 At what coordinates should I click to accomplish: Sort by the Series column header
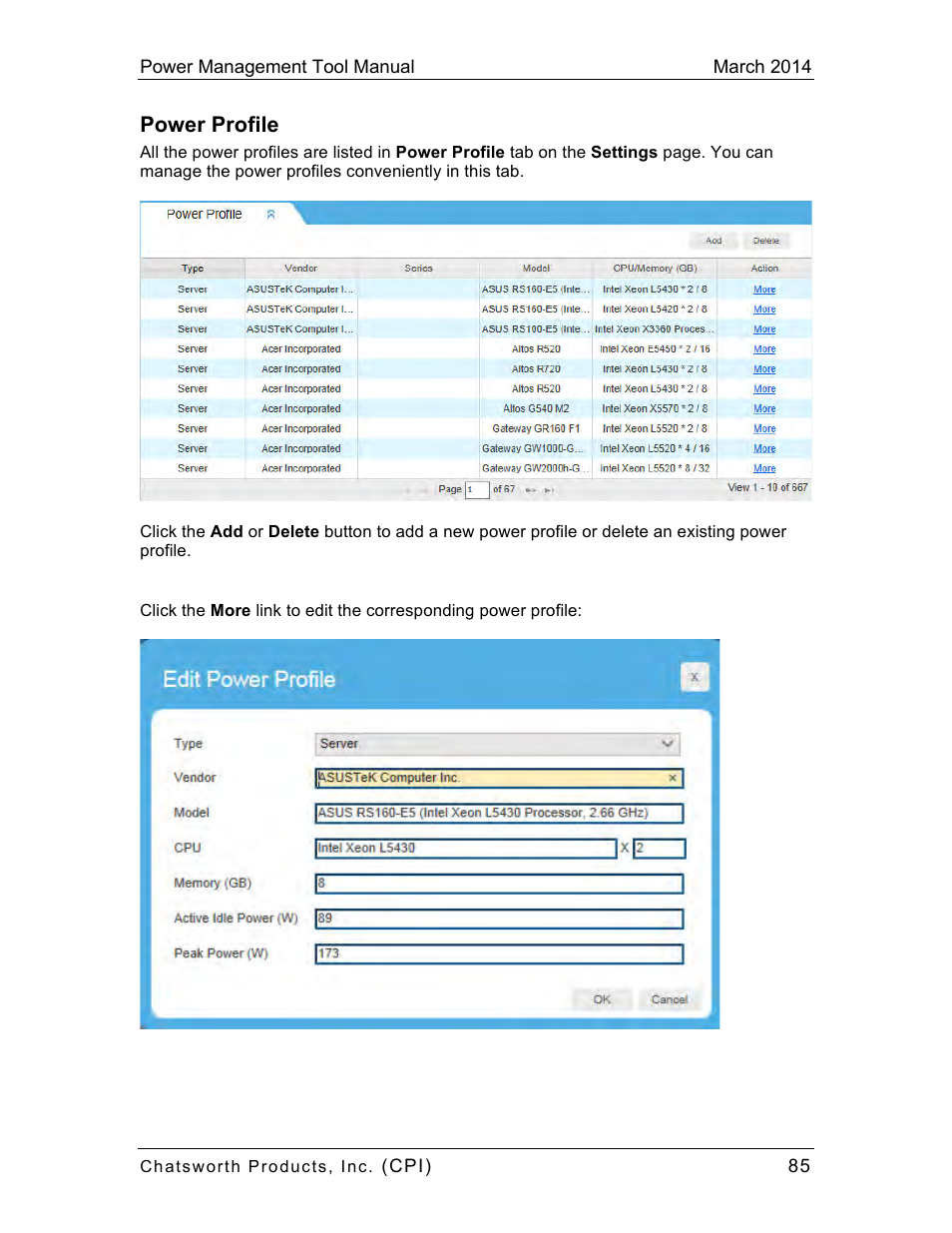click(x=418, y=269)
